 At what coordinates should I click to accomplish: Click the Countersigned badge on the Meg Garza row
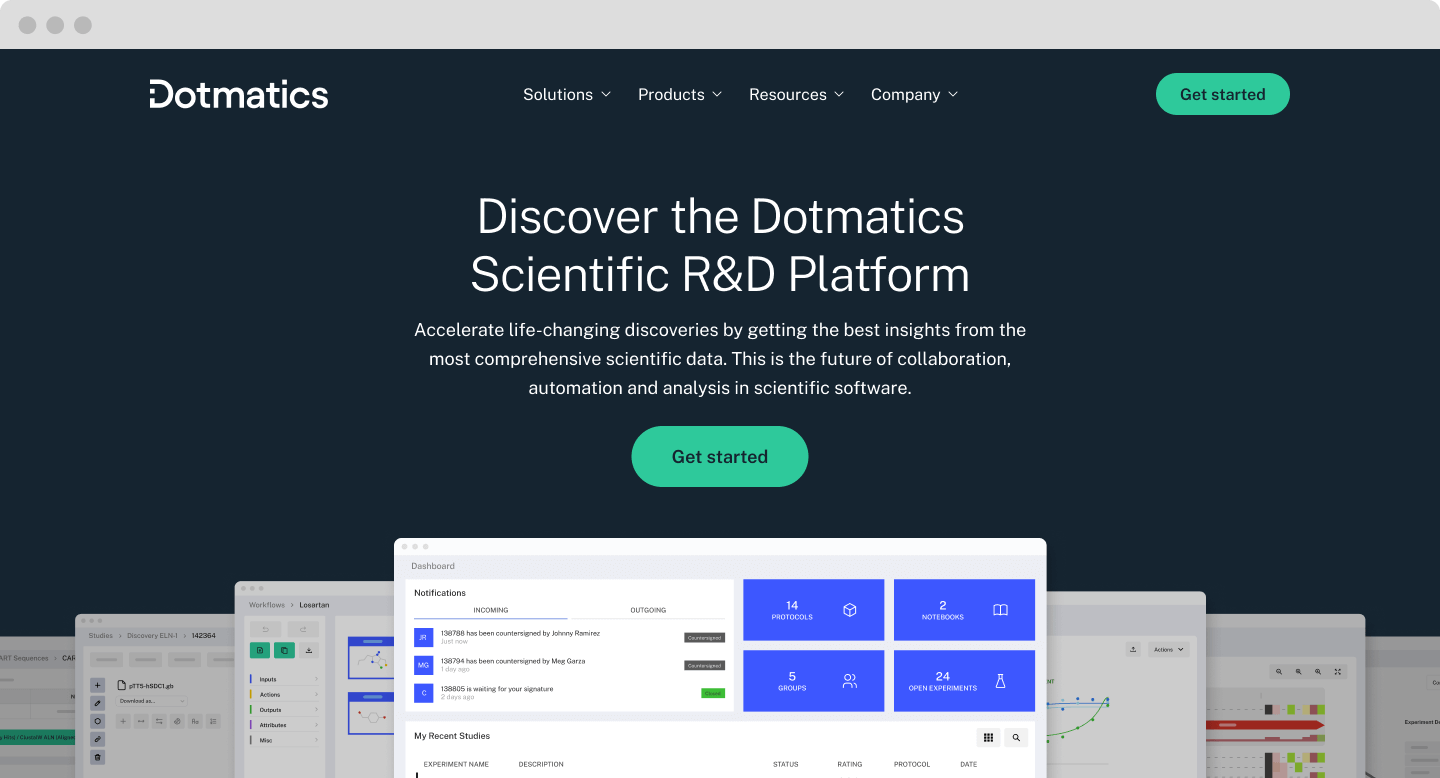click(704, 665)
